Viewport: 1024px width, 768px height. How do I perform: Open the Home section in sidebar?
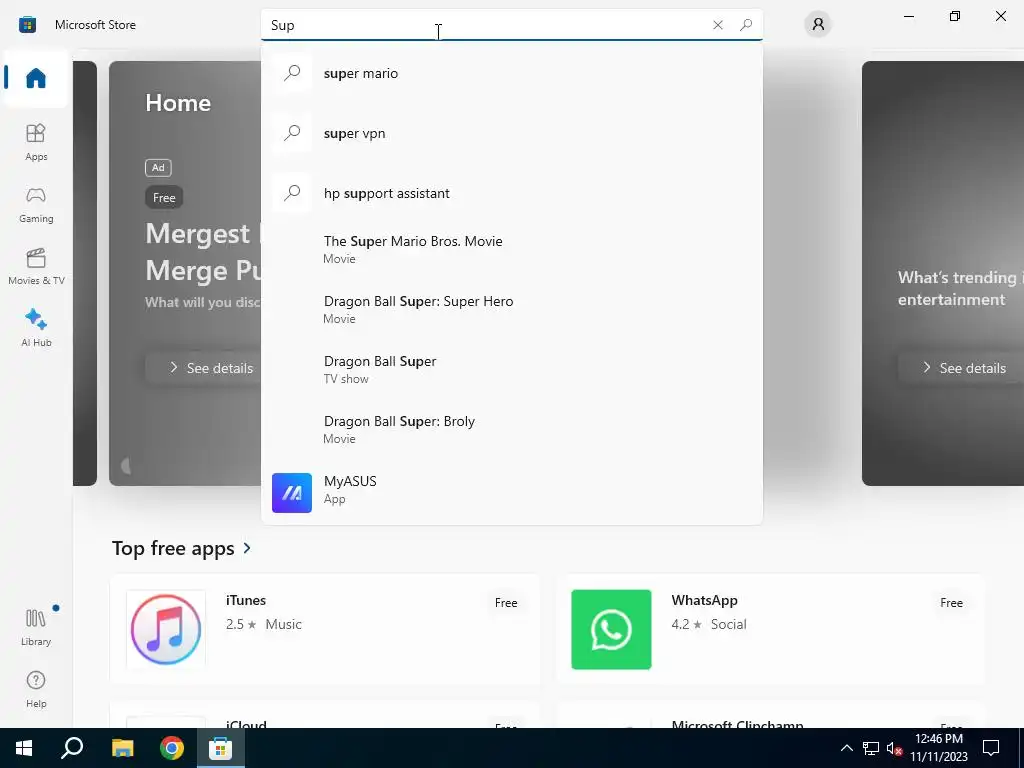tap(36, 78)
